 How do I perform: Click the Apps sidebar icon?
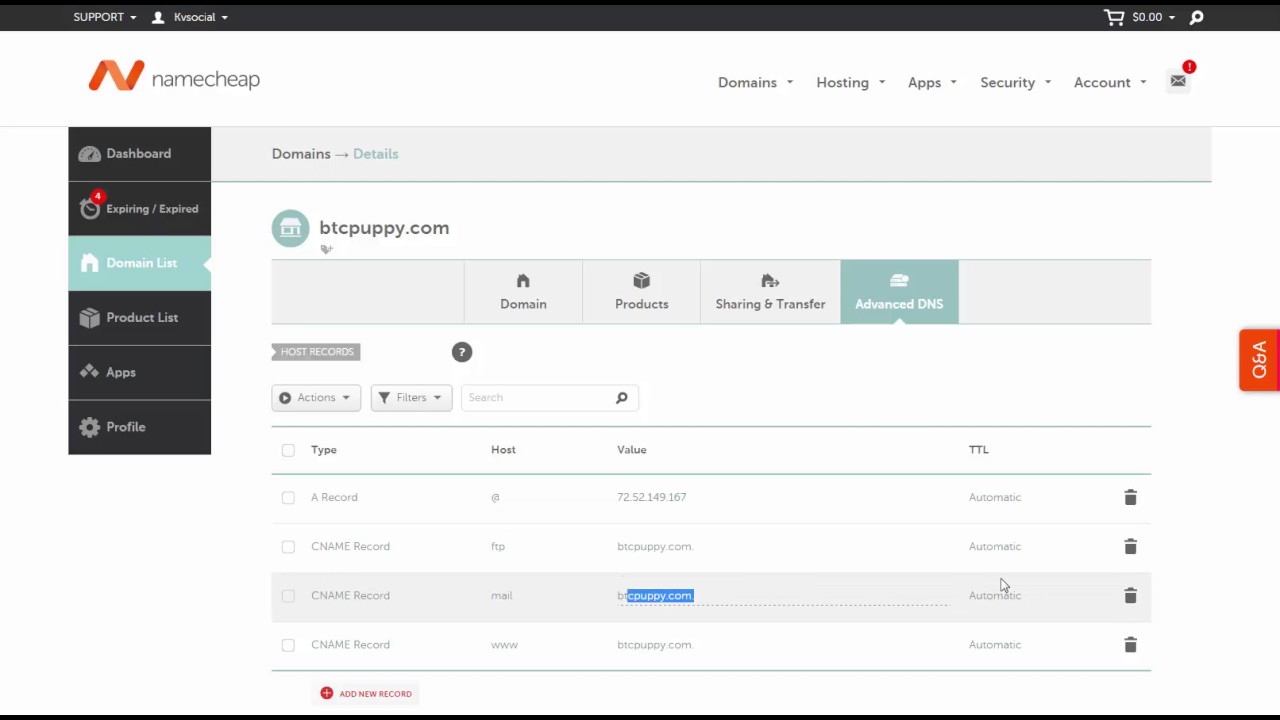tap(90, 372)
